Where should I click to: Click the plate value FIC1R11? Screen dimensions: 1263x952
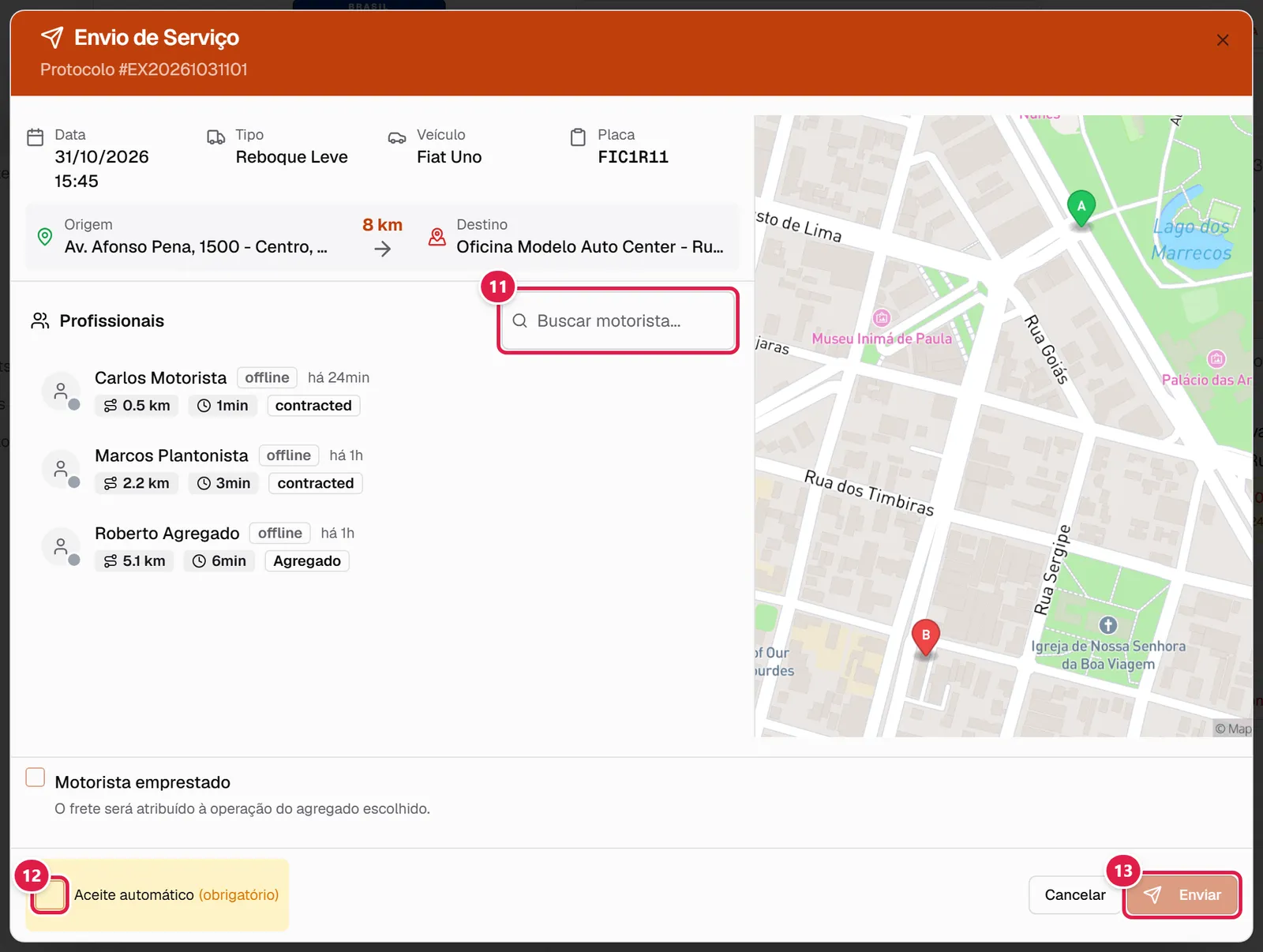pos(633,157)
